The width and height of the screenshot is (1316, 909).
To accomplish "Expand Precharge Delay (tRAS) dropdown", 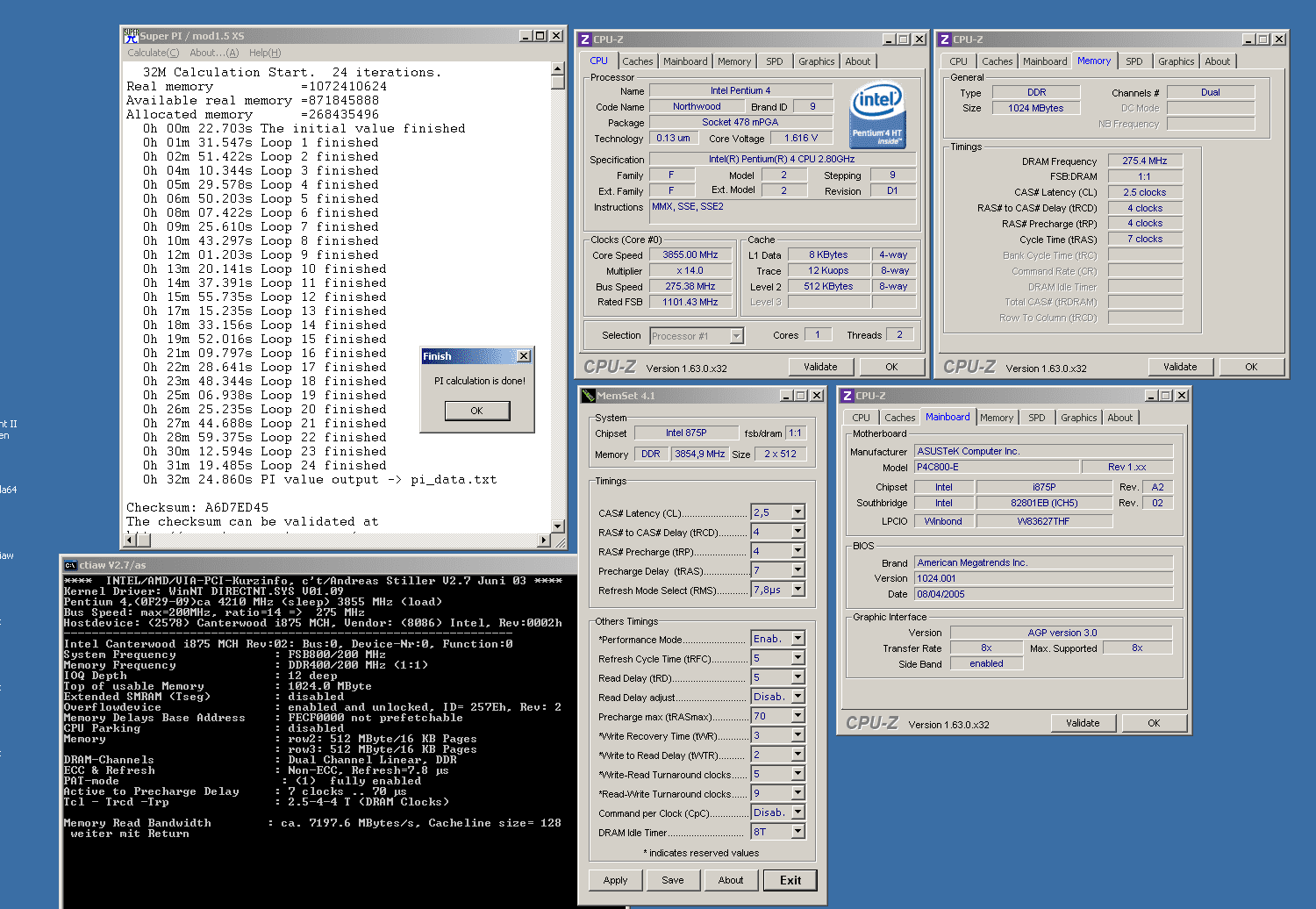I will (x=798, y=570).
